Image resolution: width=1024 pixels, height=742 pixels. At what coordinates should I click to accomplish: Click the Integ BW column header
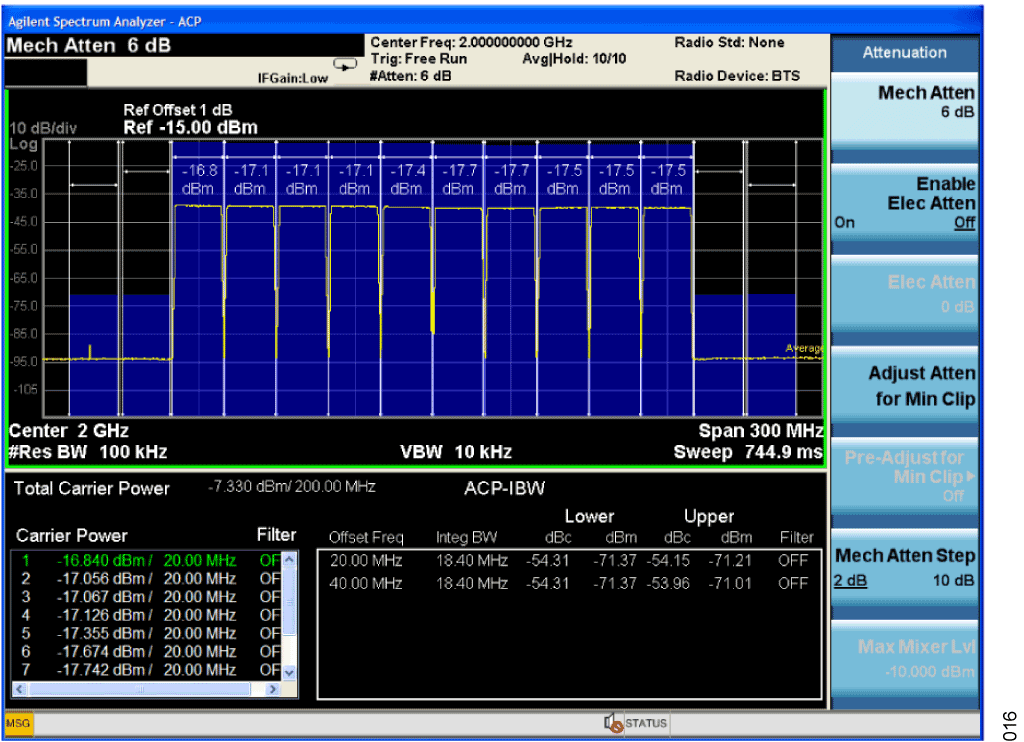466,538
